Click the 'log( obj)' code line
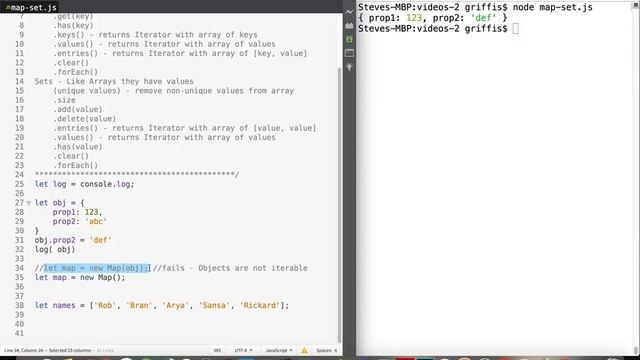 [55, 249]
